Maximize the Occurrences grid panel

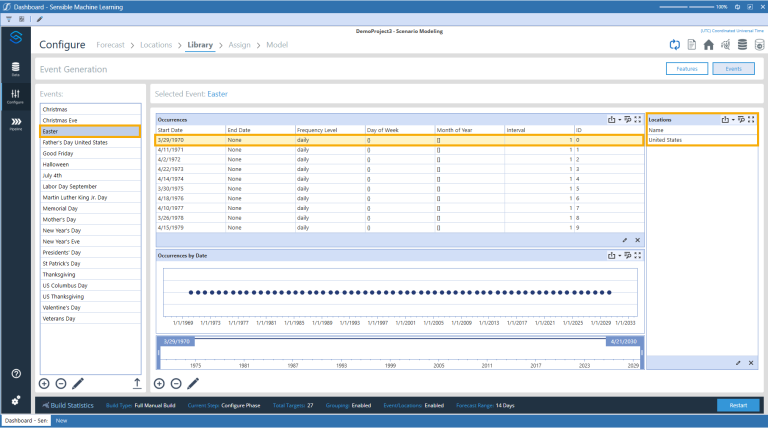[x=637, y=119]
